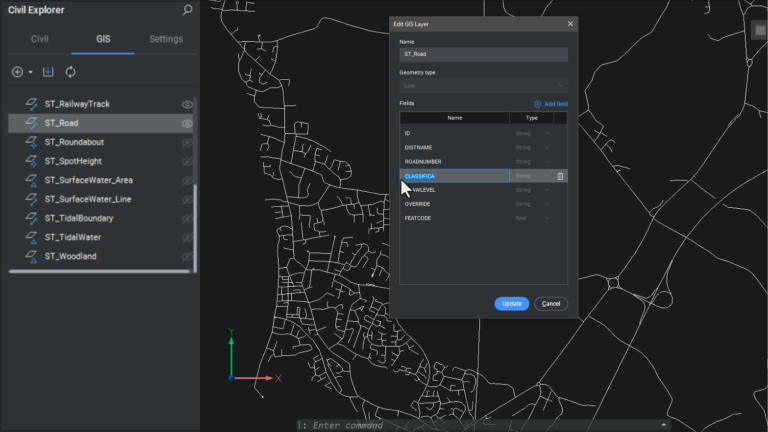This screenshot has height=432, width=768.
Task: Show the ST_SpotHeight layer
Action: (x=187, y=161)
